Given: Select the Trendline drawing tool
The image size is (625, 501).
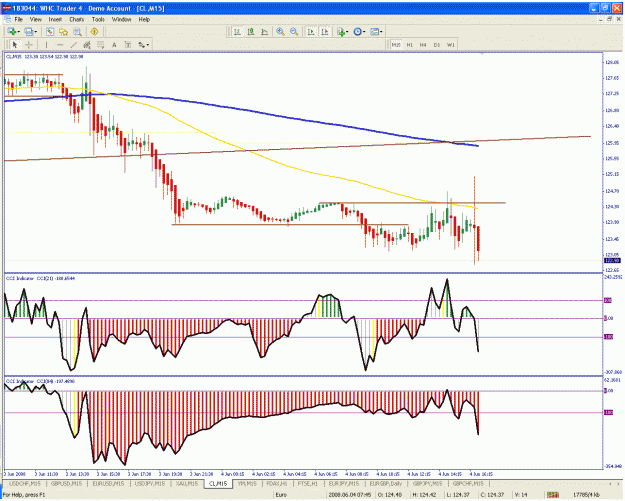Looking at the screenshot, I should tap(73, 45).
